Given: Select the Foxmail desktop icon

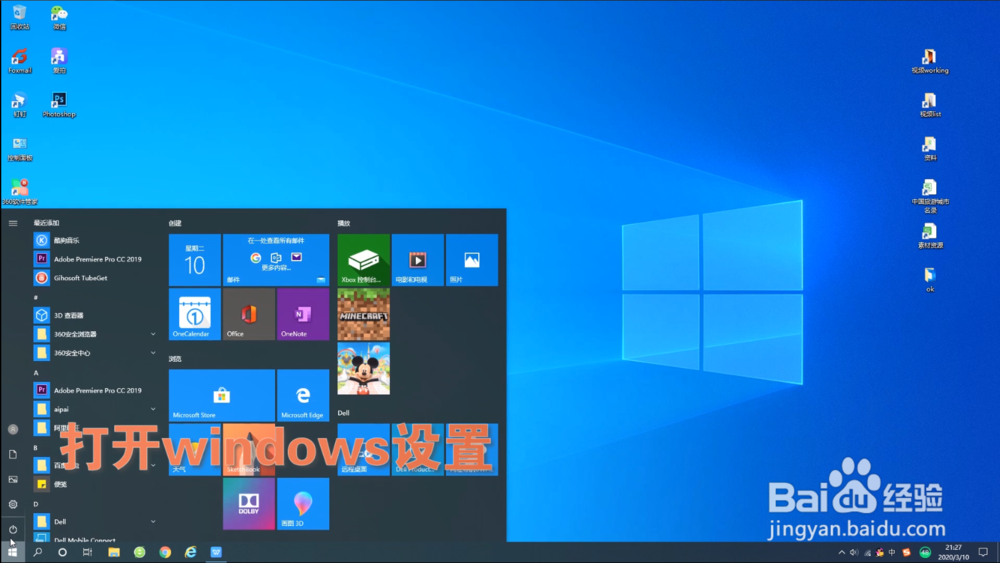Looking at the screenshot, I should (20, 61).
